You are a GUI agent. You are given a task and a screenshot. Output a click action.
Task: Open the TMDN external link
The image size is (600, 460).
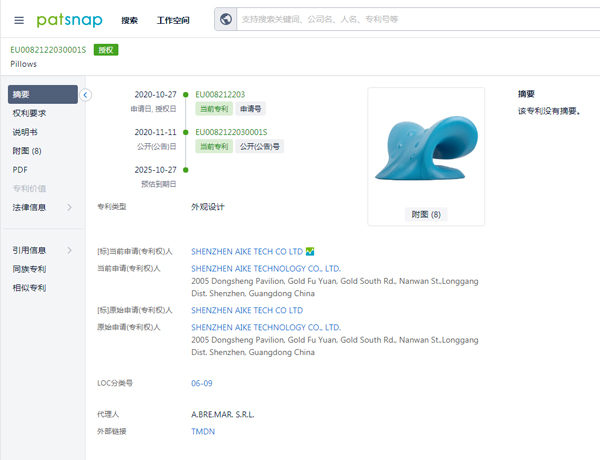click(x=202, y=431)
